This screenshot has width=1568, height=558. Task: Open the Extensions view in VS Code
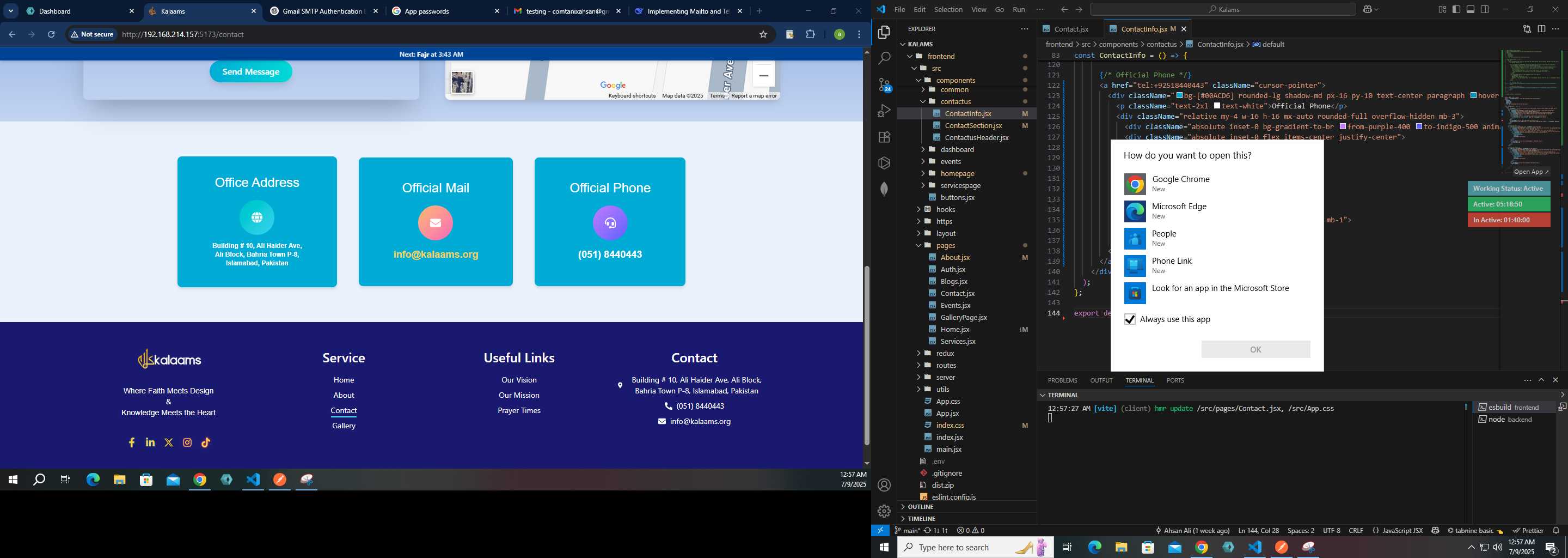884,137
